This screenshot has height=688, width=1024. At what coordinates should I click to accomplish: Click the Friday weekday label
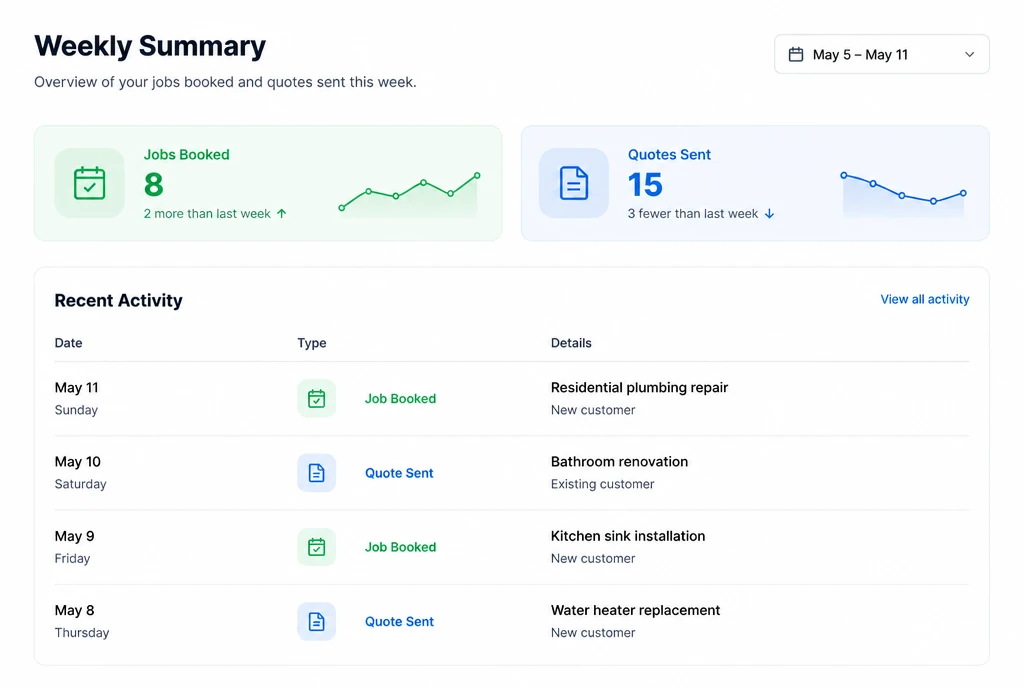[x=72, y=558]
